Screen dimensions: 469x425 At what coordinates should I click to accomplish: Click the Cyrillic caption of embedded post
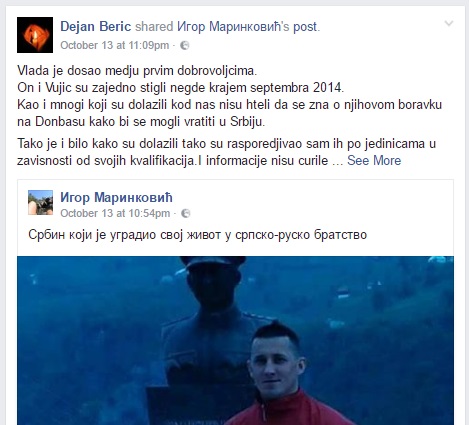pyautogui.click(x=198, y=235)
